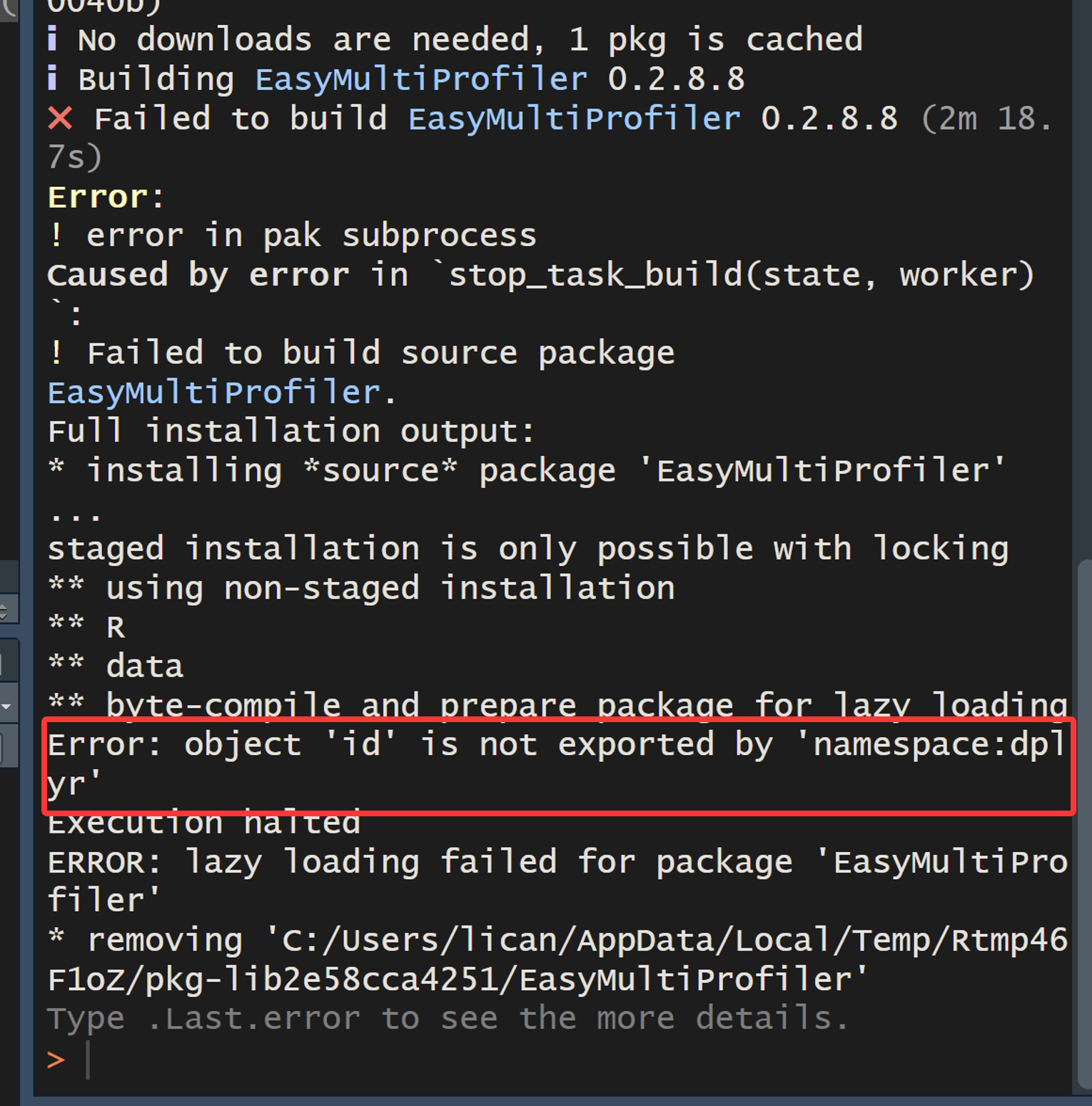
Task: Click info icon beside "Building EasyMultiProfiler" line
Action: coord(52,78)
